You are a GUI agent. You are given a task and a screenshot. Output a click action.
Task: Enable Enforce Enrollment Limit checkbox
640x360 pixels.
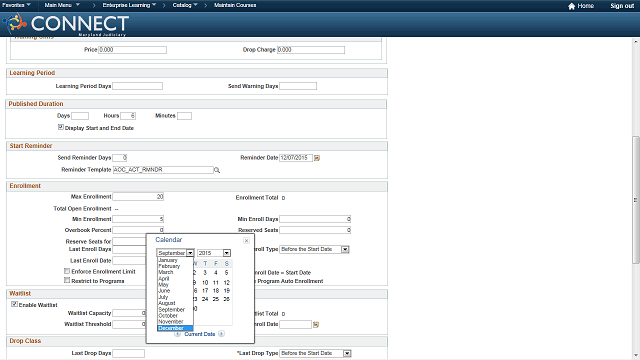point(67,271)
